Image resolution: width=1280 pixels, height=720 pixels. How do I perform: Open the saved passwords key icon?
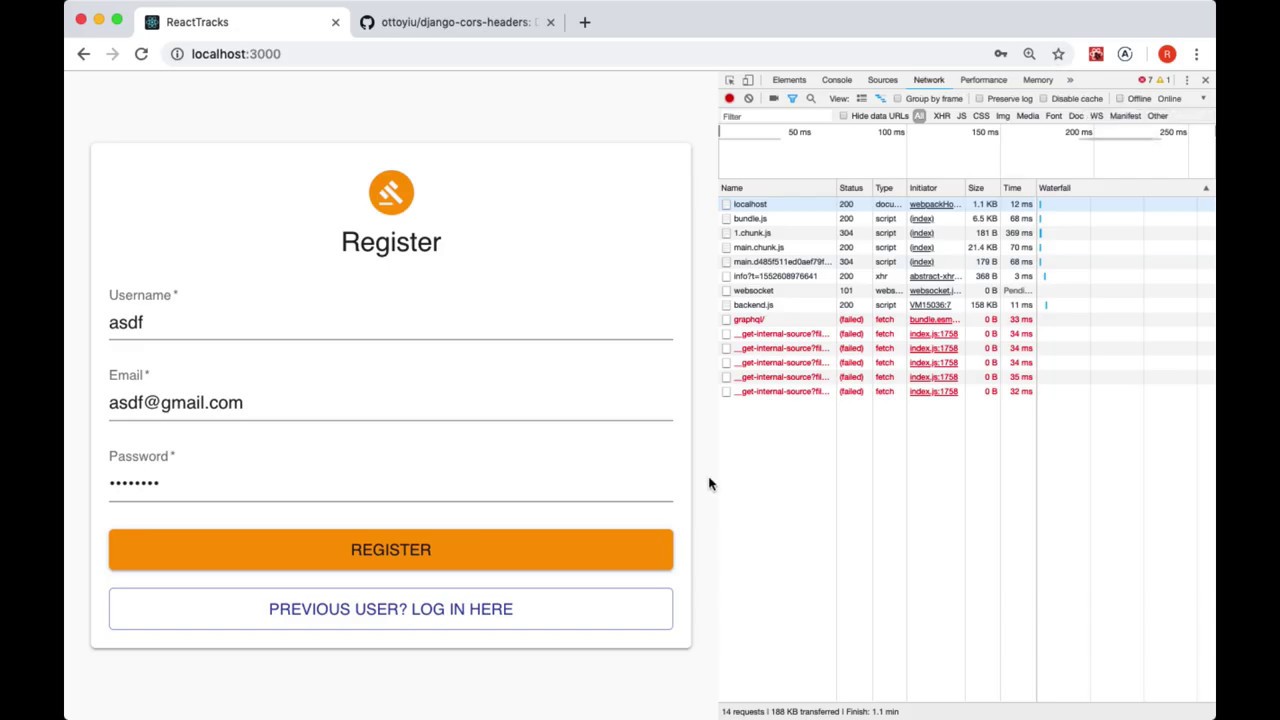point(1001,54)
